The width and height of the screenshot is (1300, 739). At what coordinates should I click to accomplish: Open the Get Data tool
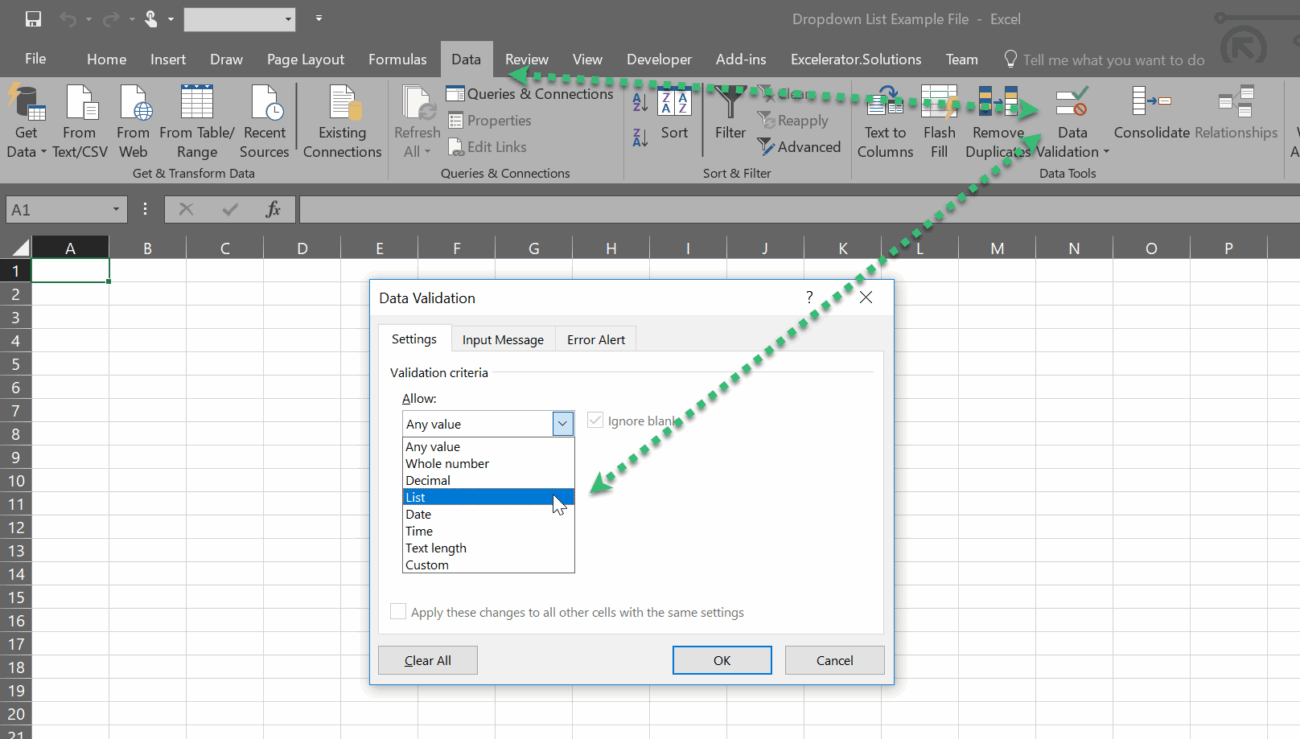(x=26, y=122)
